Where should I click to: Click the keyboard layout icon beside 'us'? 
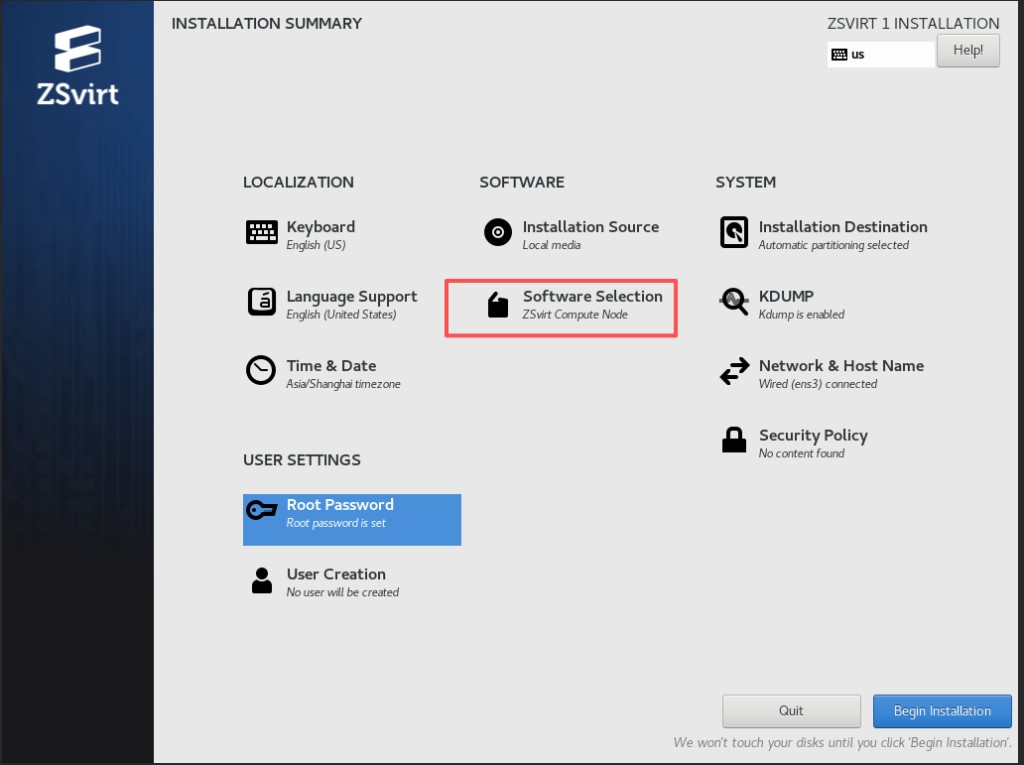pos(839,54)
